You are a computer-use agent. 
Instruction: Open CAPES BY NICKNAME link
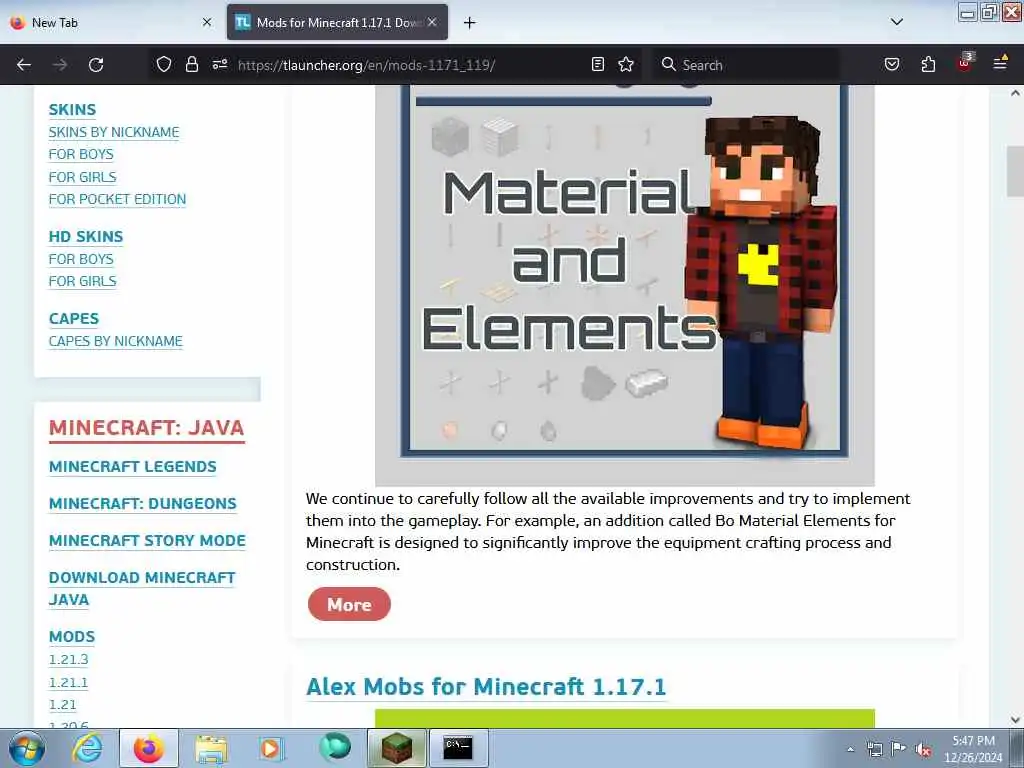coord(116,341)
